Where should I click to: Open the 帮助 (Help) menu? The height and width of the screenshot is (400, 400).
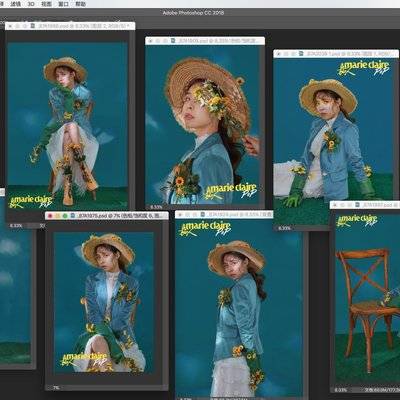[80, 4]
